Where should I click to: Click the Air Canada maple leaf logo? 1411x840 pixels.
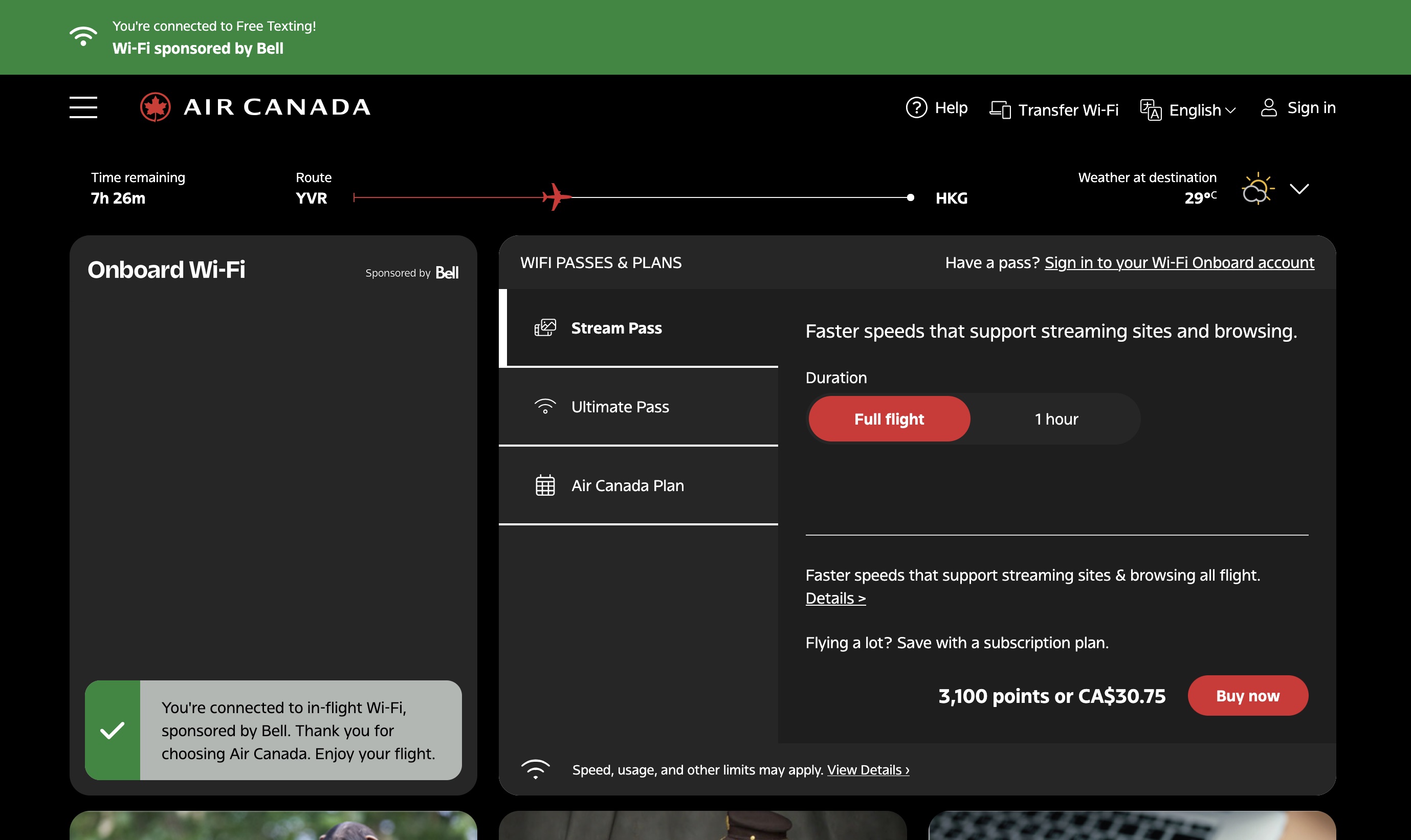tap(156, 107)
